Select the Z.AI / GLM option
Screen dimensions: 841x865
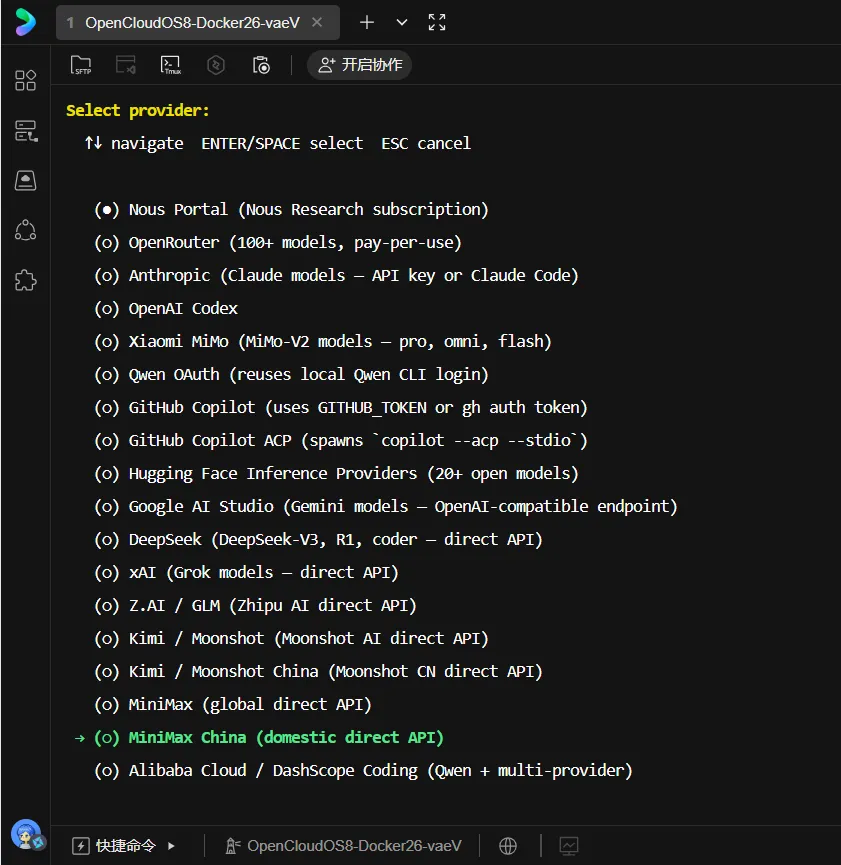255,606
